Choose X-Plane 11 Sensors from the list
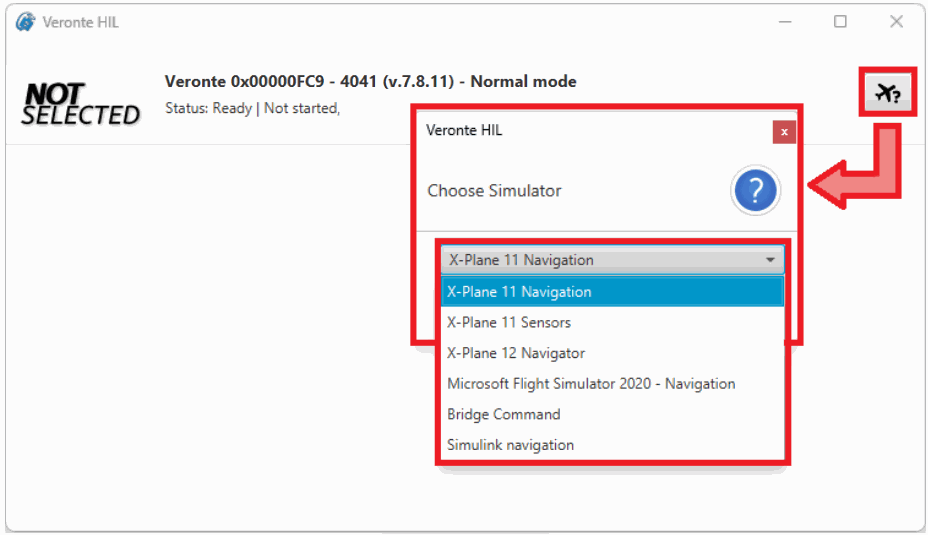928x535 pixels. click(x=510, y=322)
